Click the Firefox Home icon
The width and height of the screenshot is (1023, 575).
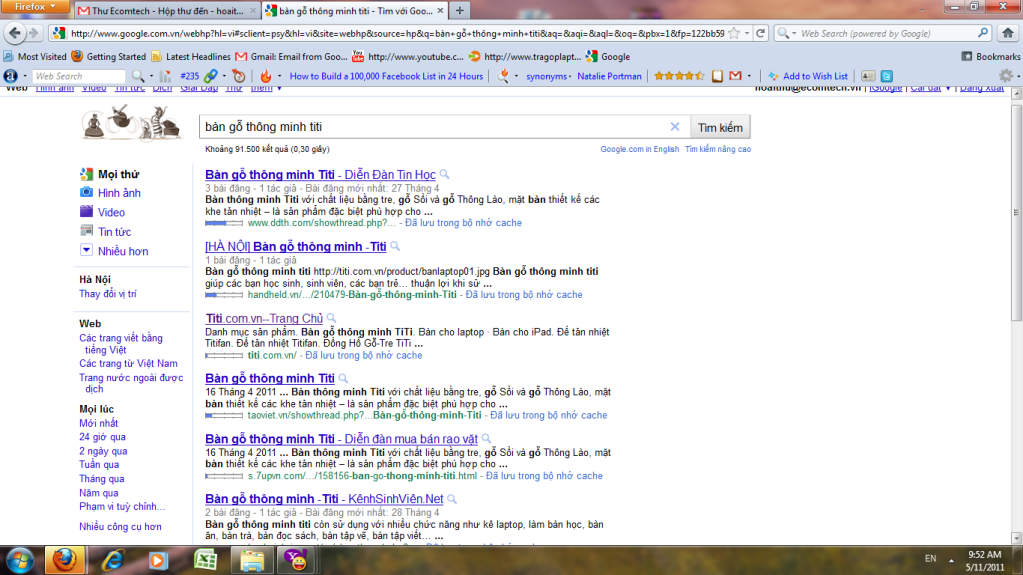tap(1008, 33)
